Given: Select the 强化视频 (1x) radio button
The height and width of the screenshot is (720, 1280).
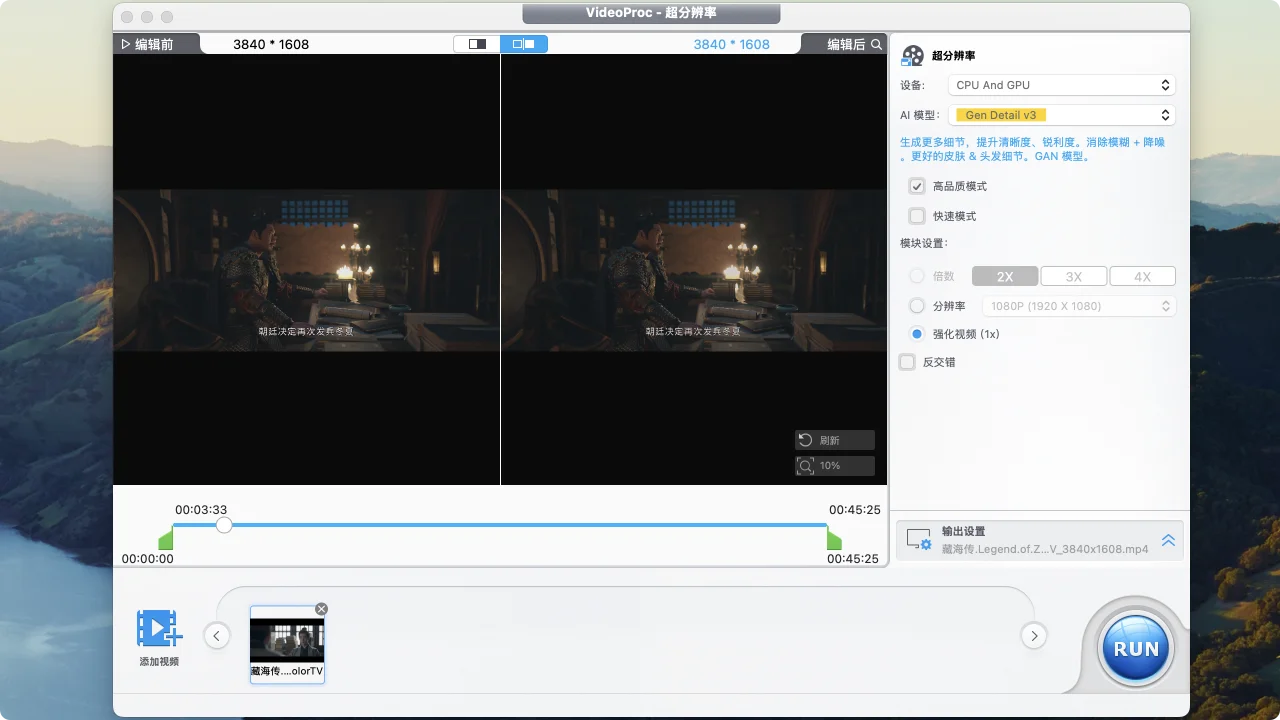Looking at the screenshot, I should point(916,334).
